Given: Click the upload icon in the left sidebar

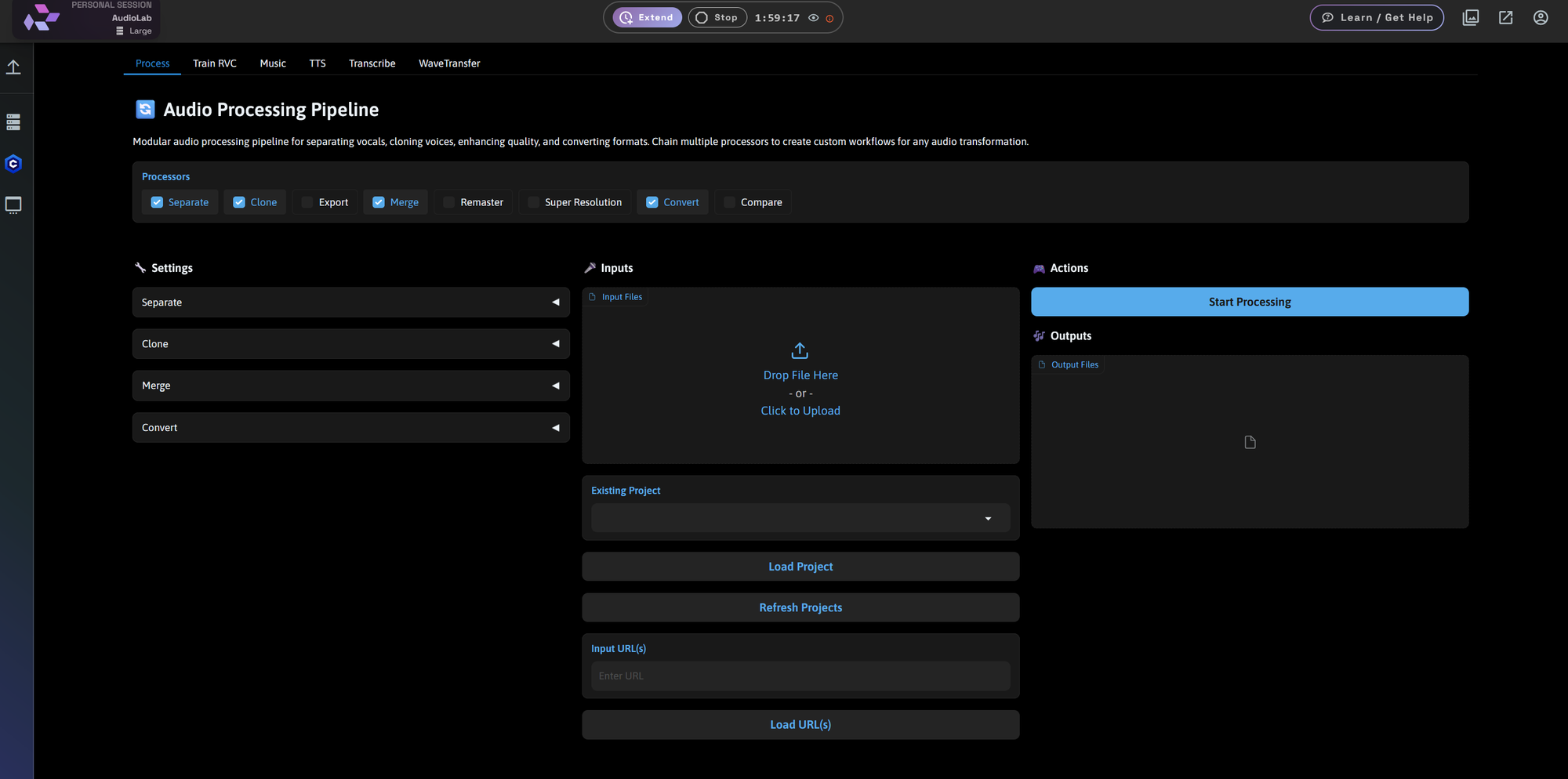Looking at the screenshot, I should click(x=14, y=67).
